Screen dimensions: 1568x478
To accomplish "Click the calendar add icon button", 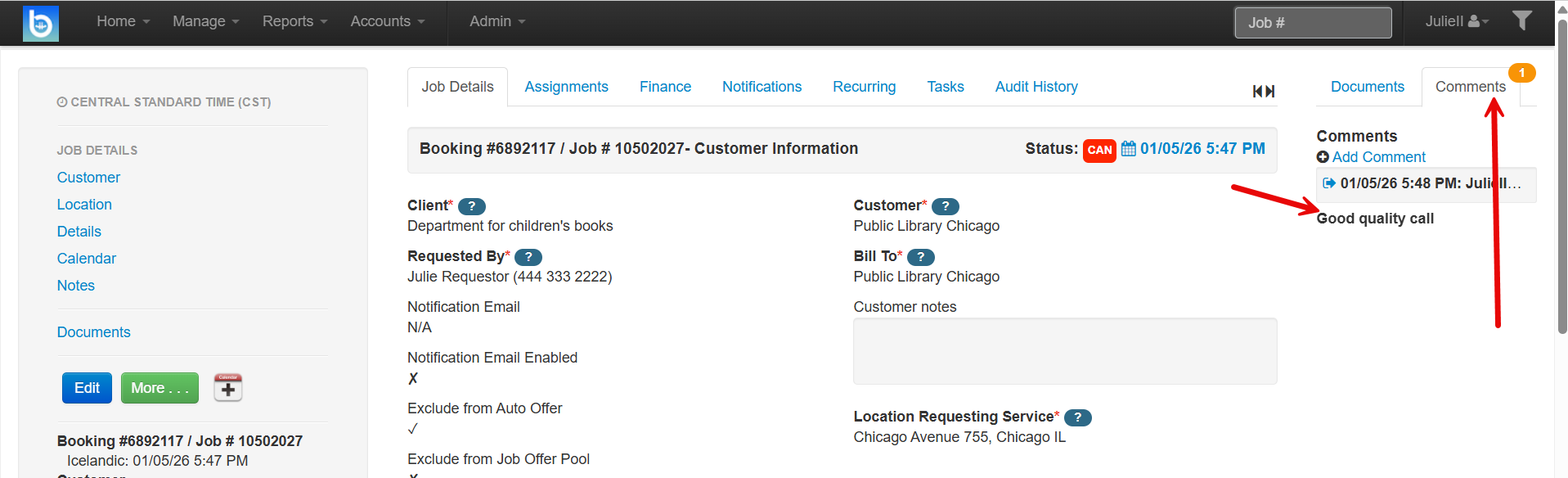I will click(x=228, y=387).
